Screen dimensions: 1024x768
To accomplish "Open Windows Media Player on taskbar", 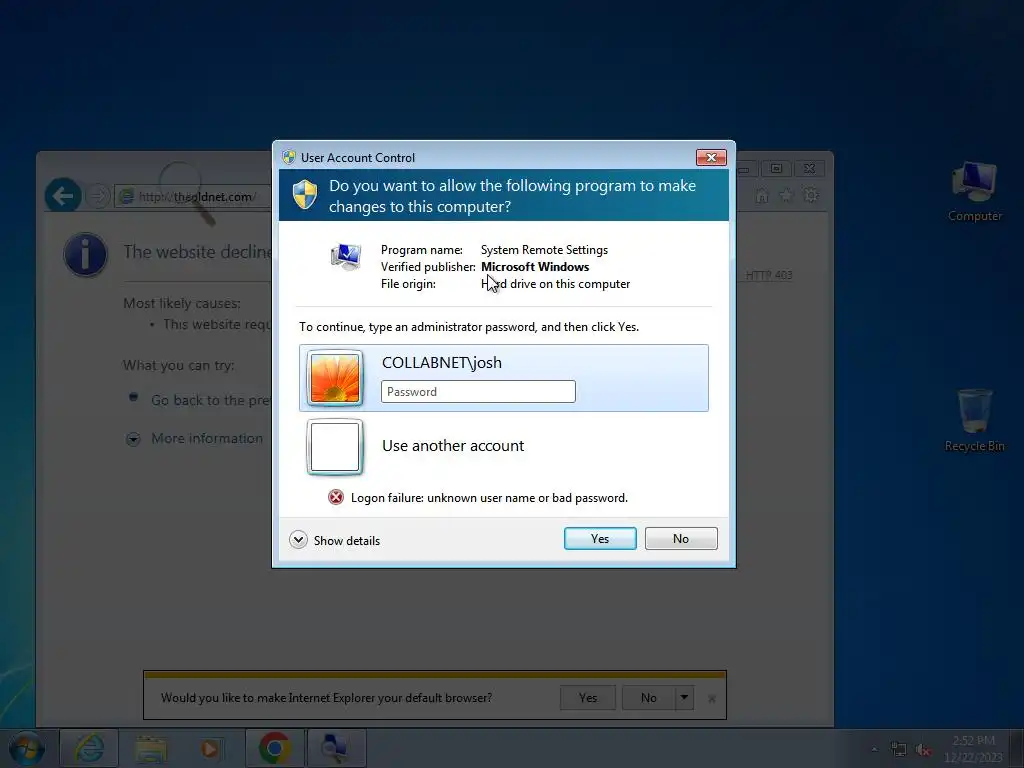I will 210,748.
